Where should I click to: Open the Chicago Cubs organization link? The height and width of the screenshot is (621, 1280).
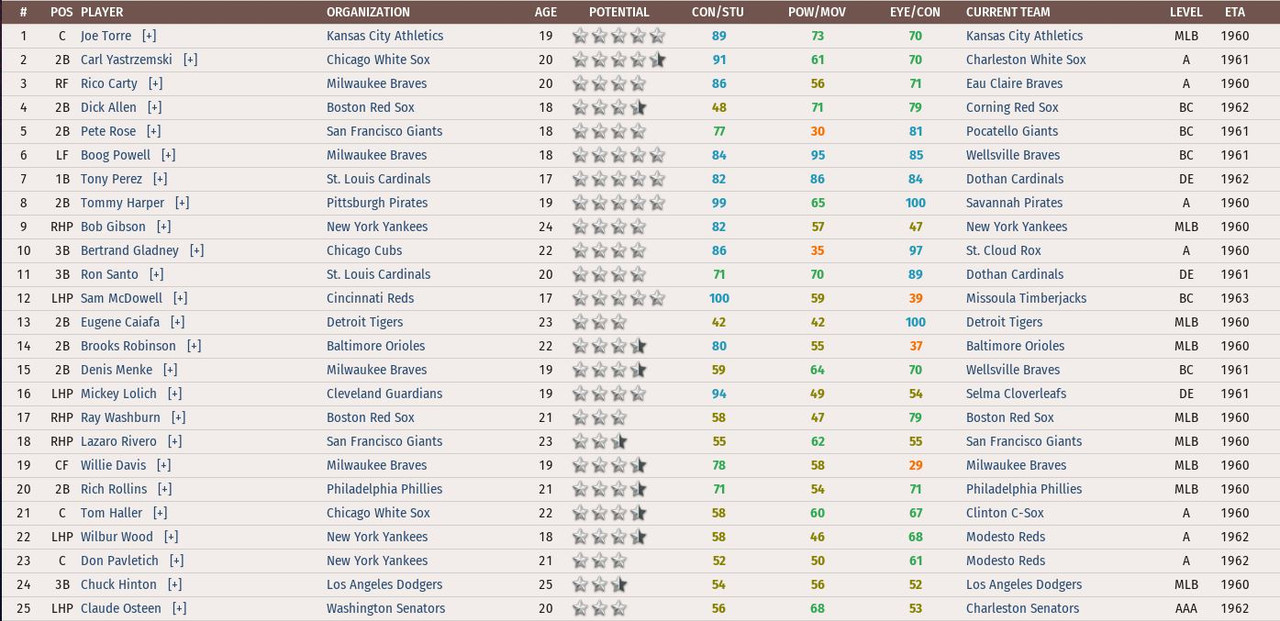tap(364, 251)
